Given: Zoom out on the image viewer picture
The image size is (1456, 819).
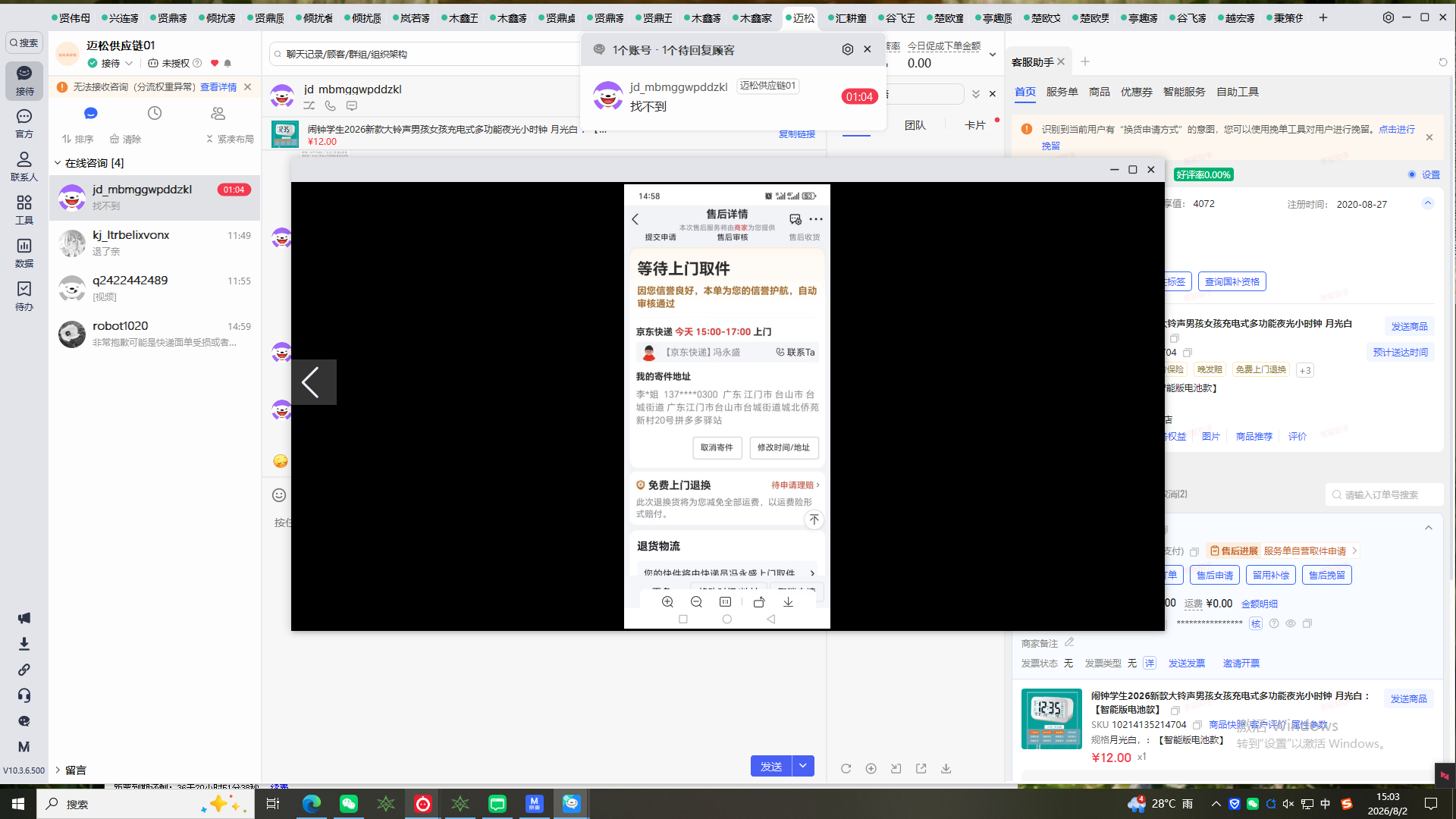Looking at the screenshot, I should click(x=696, y=602).
